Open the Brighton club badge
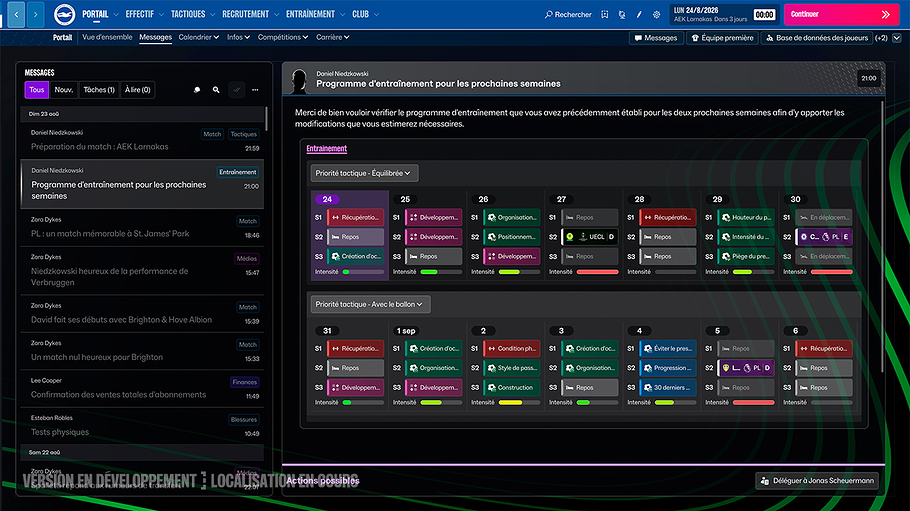The height and width of the screenshot is (511, 910). pos(64,15)
